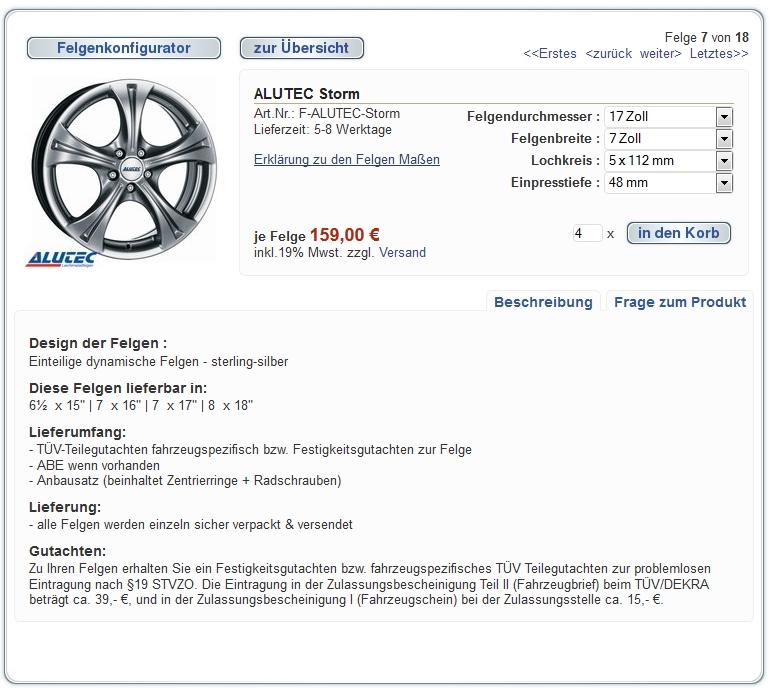Open the Versand shipping link
The height and width of the screenshot is (697, 780).
[x=402, y=253]
